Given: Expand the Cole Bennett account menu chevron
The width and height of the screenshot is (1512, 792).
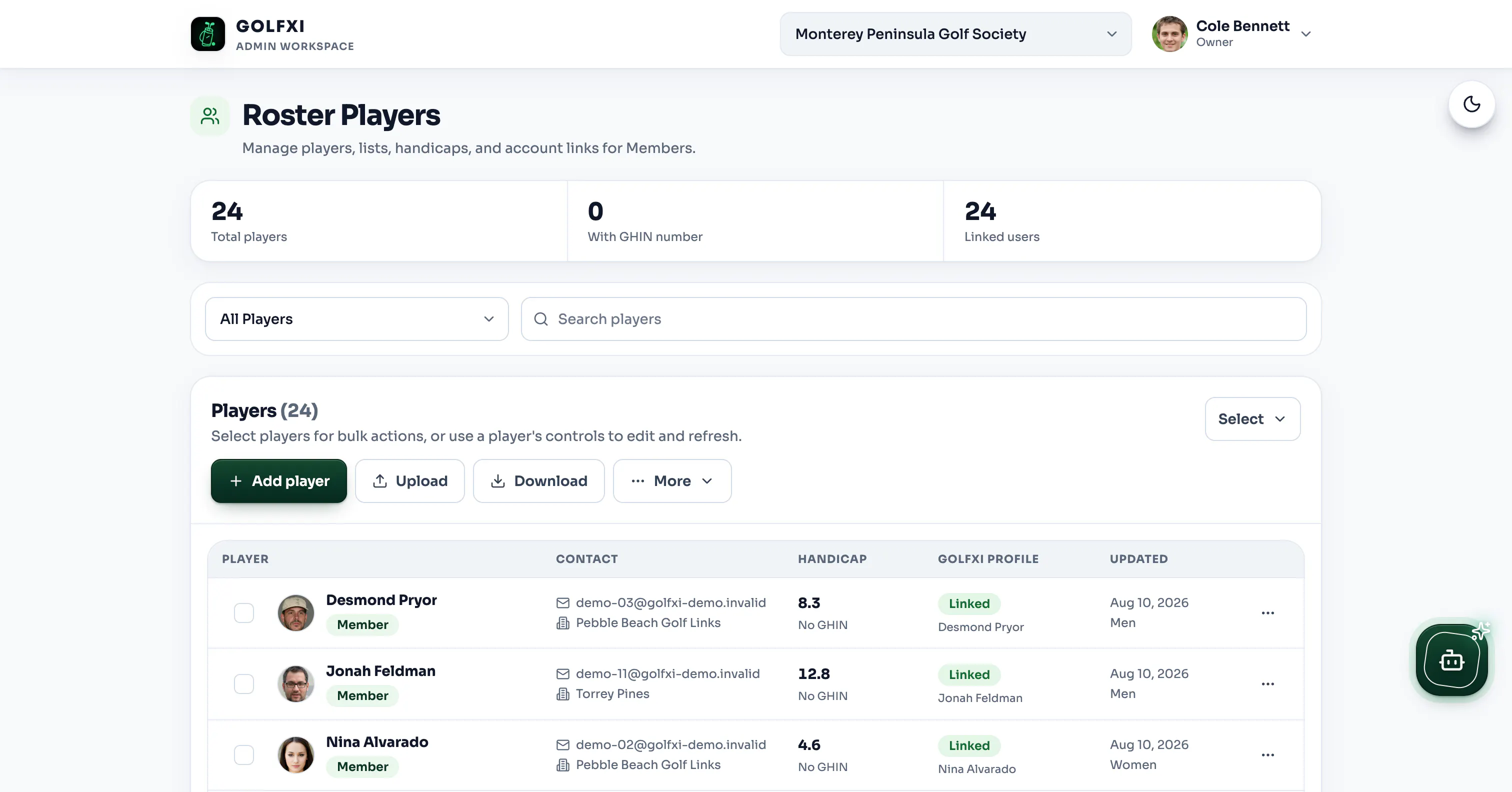Looking at the screenshot, I should click(x=1306, y=34).
